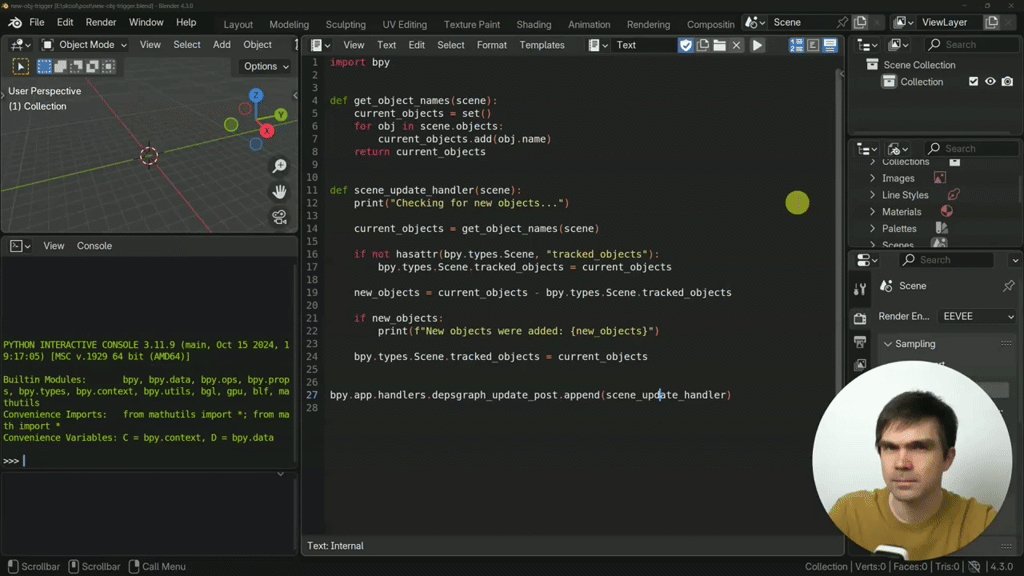Uncheck the Collection checkbox in the Outliner
1024x576 pixels.
coord(974,81)
